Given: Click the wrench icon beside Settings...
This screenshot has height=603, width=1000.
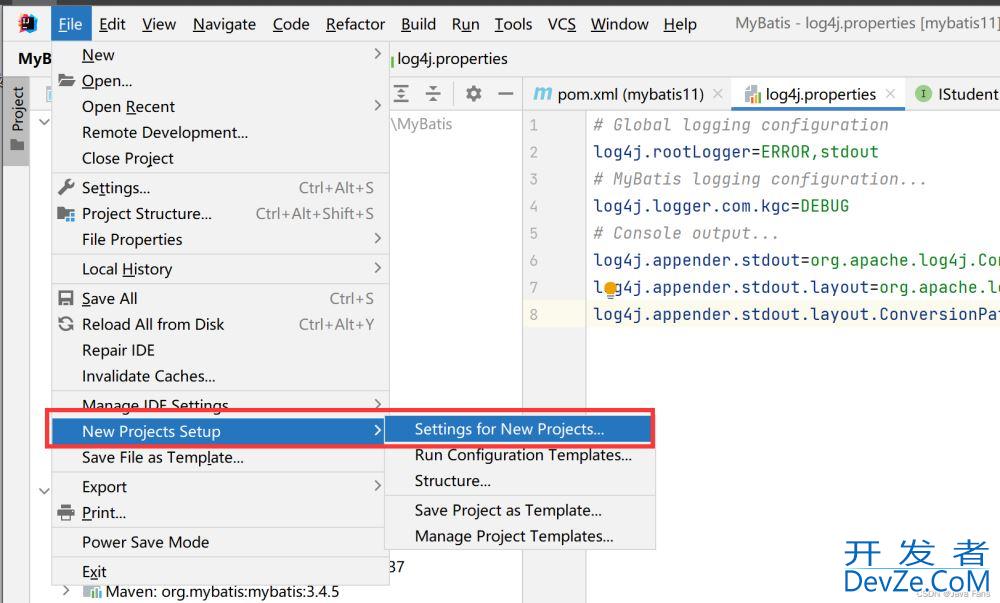Looking at the screenshot, I should (x=66, y=187).
